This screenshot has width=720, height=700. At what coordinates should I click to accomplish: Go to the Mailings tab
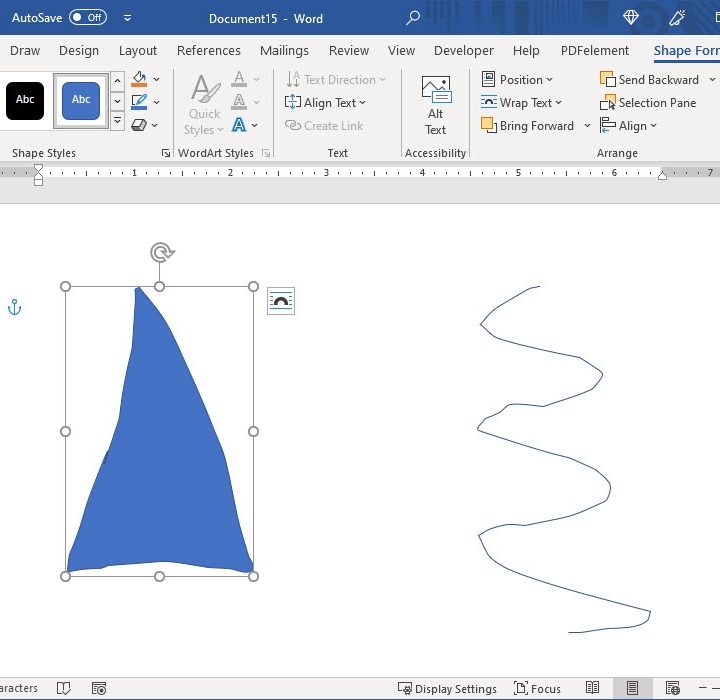pos(284,51)
